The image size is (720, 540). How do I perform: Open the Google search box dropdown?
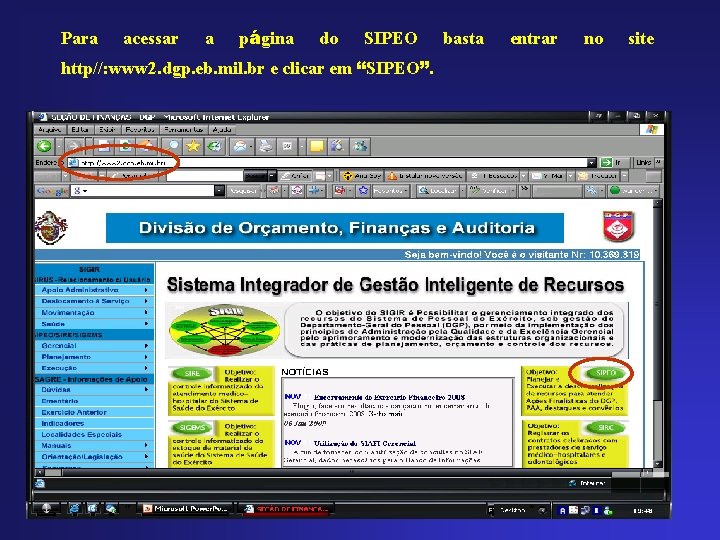point(219,191)
